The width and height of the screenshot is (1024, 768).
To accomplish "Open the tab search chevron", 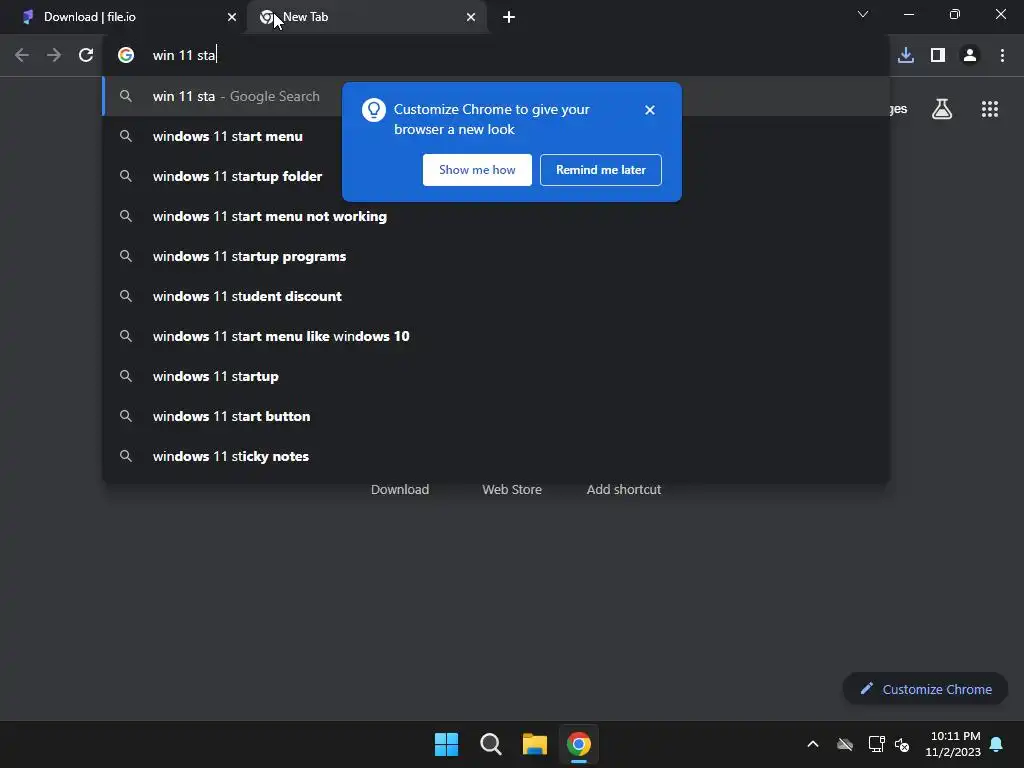I will tap(863, 14).
